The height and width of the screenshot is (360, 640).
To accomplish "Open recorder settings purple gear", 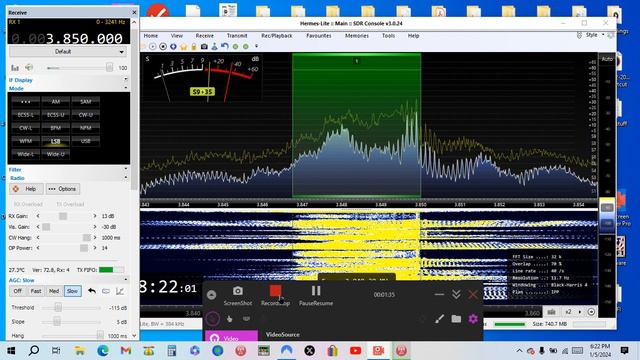I will (473, 319).
